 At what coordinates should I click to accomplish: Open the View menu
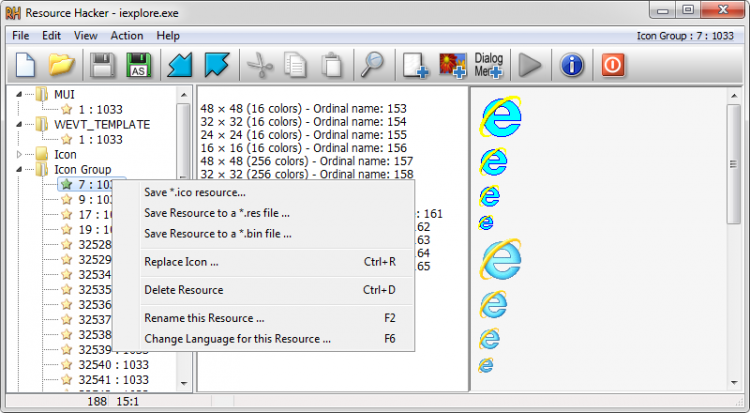pyautogui.click(x=86, y=35)
